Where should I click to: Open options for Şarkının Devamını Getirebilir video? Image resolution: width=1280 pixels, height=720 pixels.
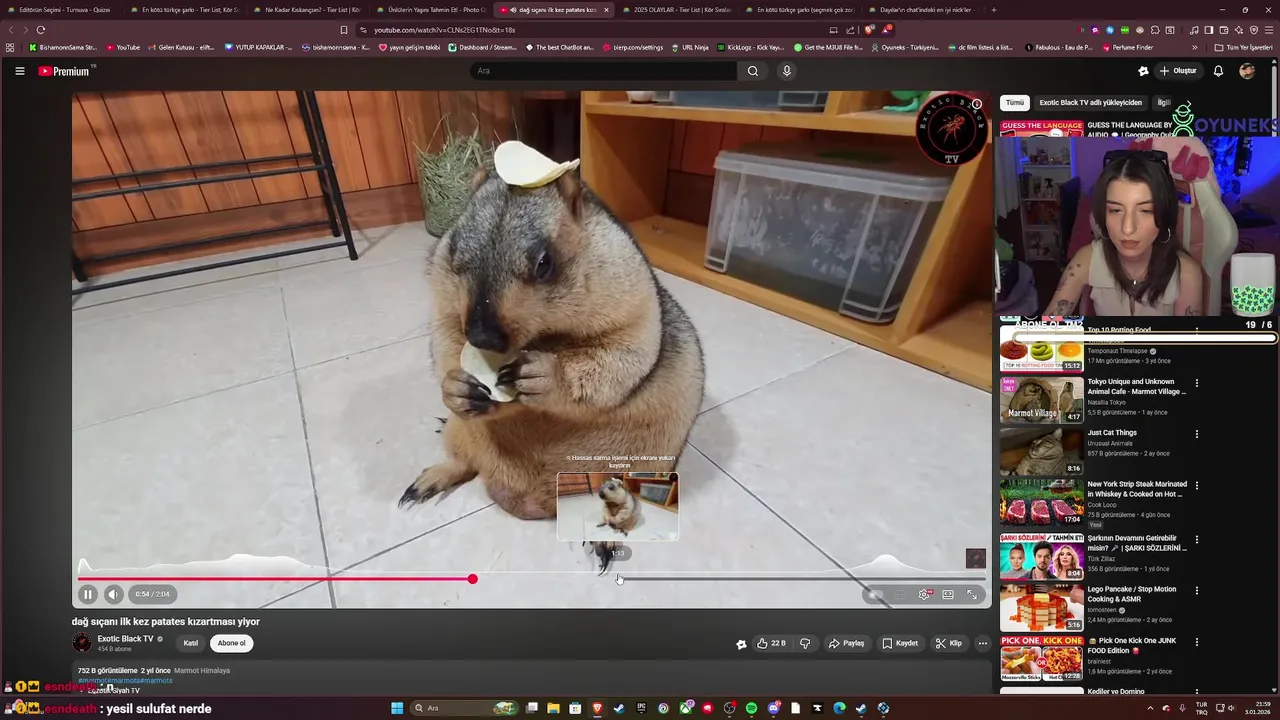point(1196,539)
